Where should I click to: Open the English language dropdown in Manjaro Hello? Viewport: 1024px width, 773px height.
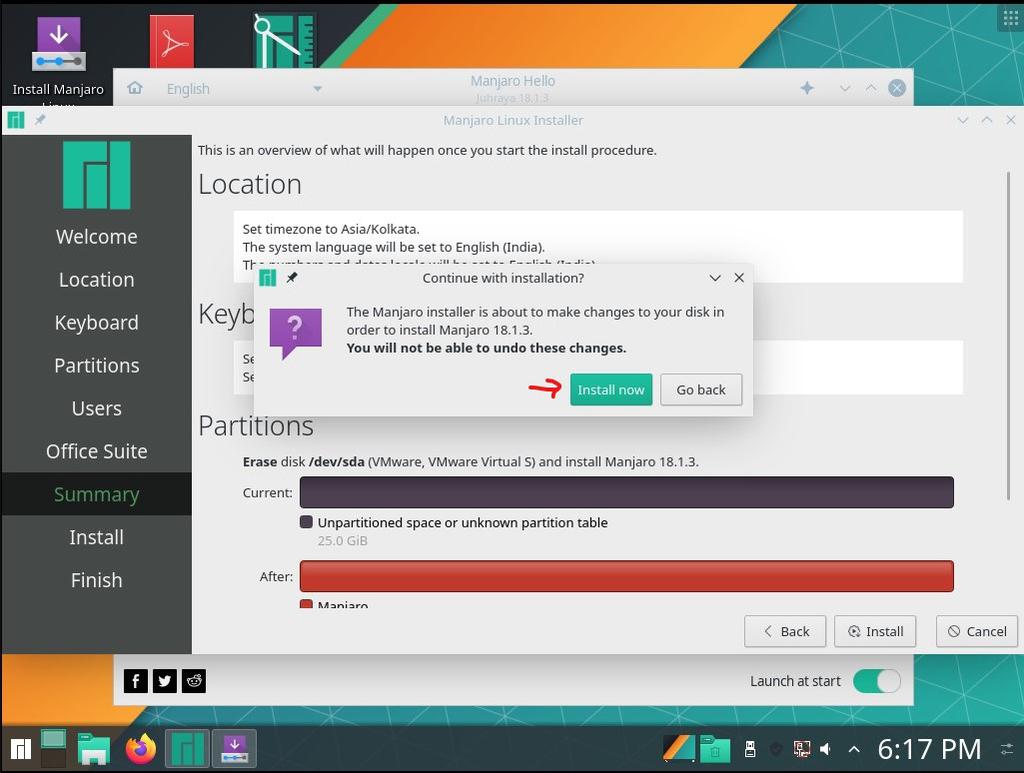point(244,88)
